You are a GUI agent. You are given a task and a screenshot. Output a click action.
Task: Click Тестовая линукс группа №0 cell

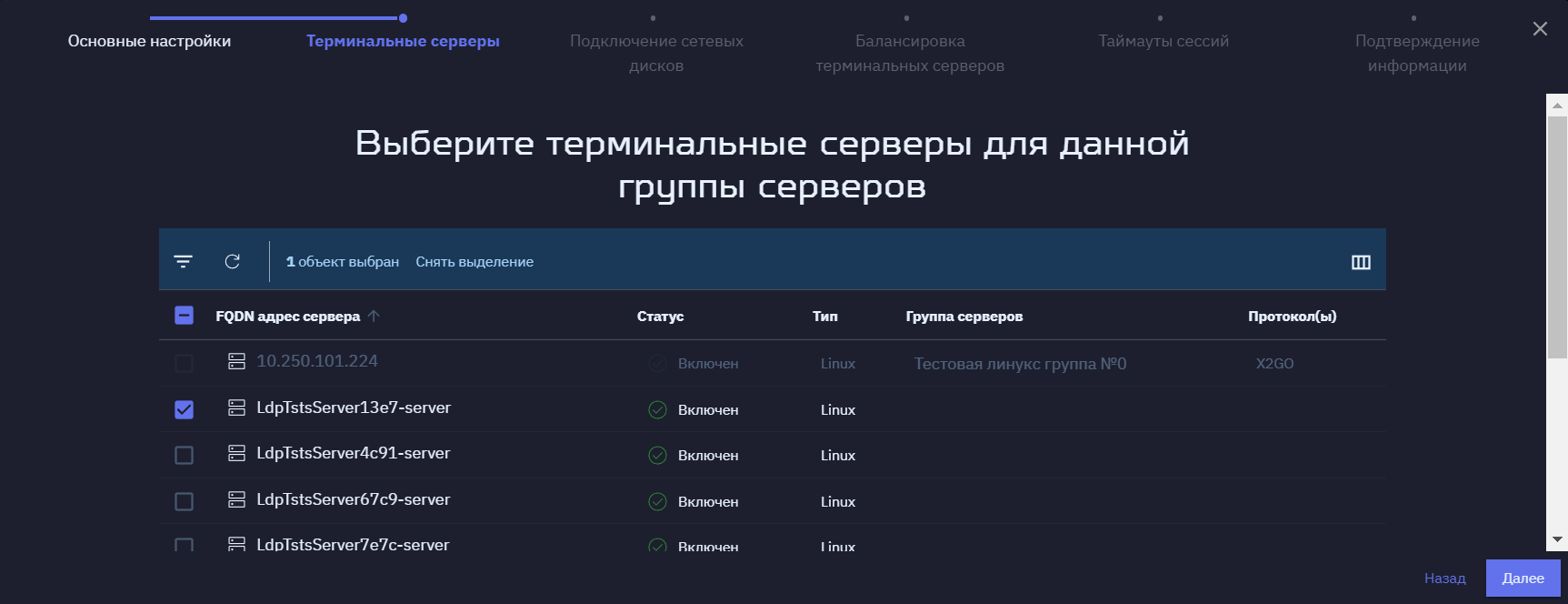[x=1020, y=364]
